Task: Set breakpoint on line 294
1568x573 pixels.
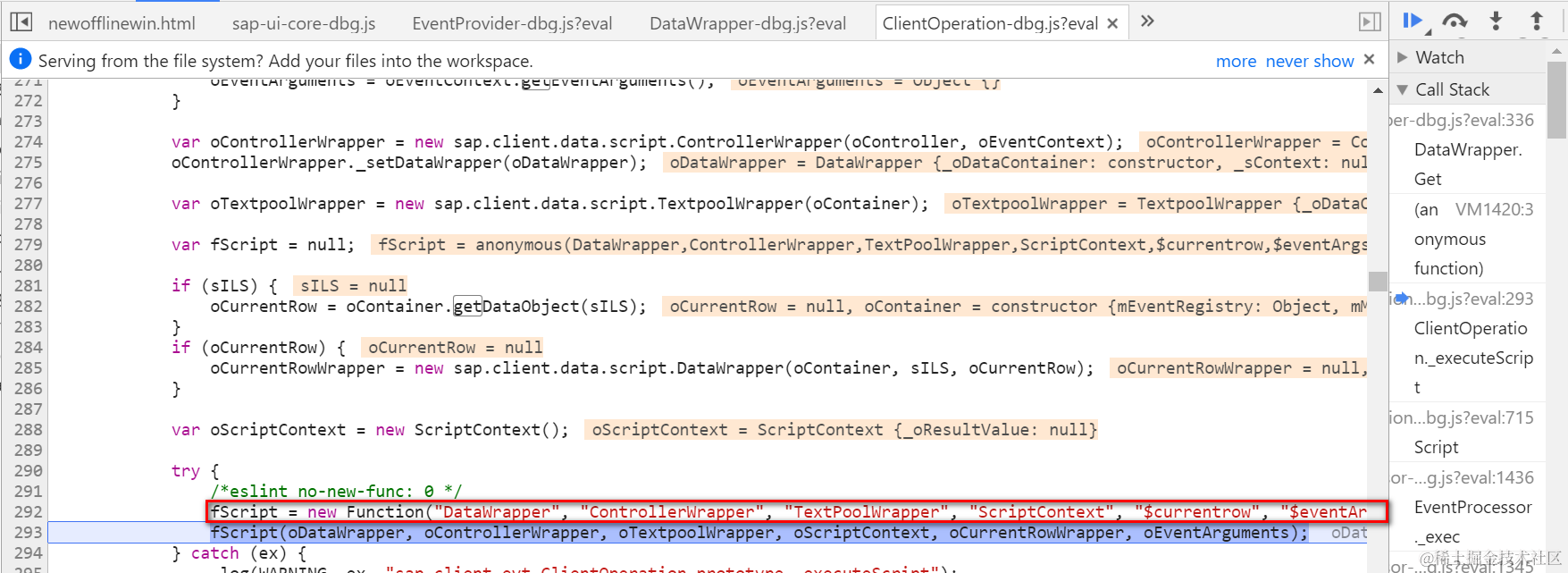Action: click(28, 552)
